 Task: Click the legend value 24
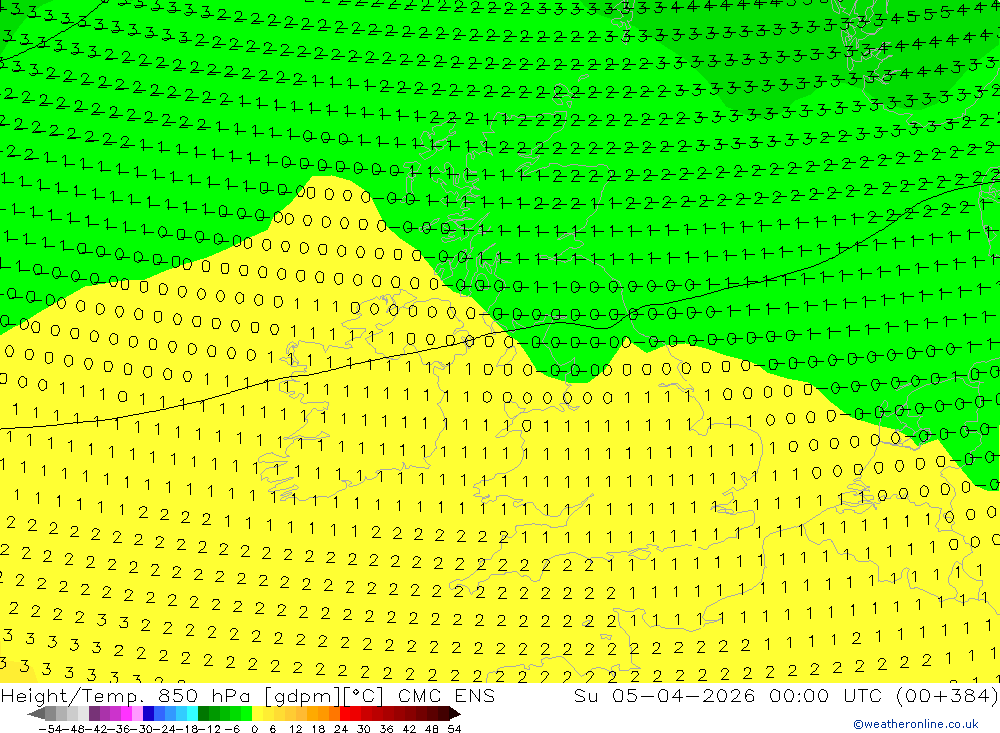(341, 729)
